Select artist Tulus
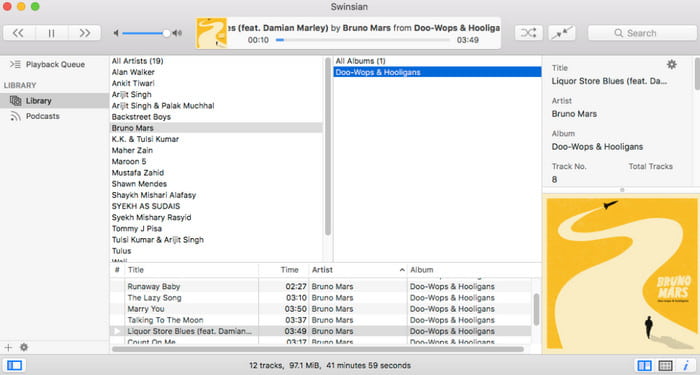The image size is (700, 375). pyautogui.click(x=216, y=251)
